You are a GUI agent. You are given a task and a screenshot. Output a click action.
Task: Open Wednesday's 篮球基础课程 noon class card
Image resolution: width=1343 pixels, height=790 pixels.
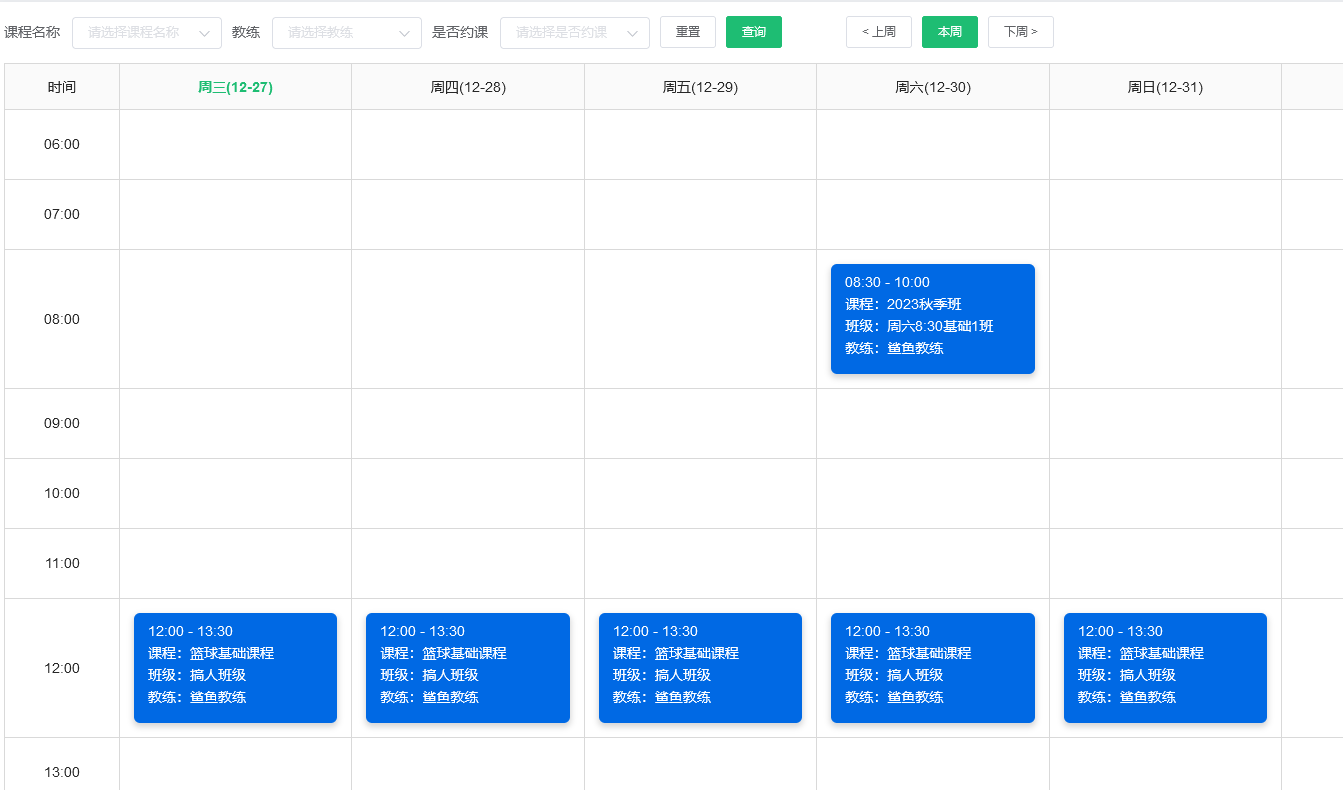235,667
